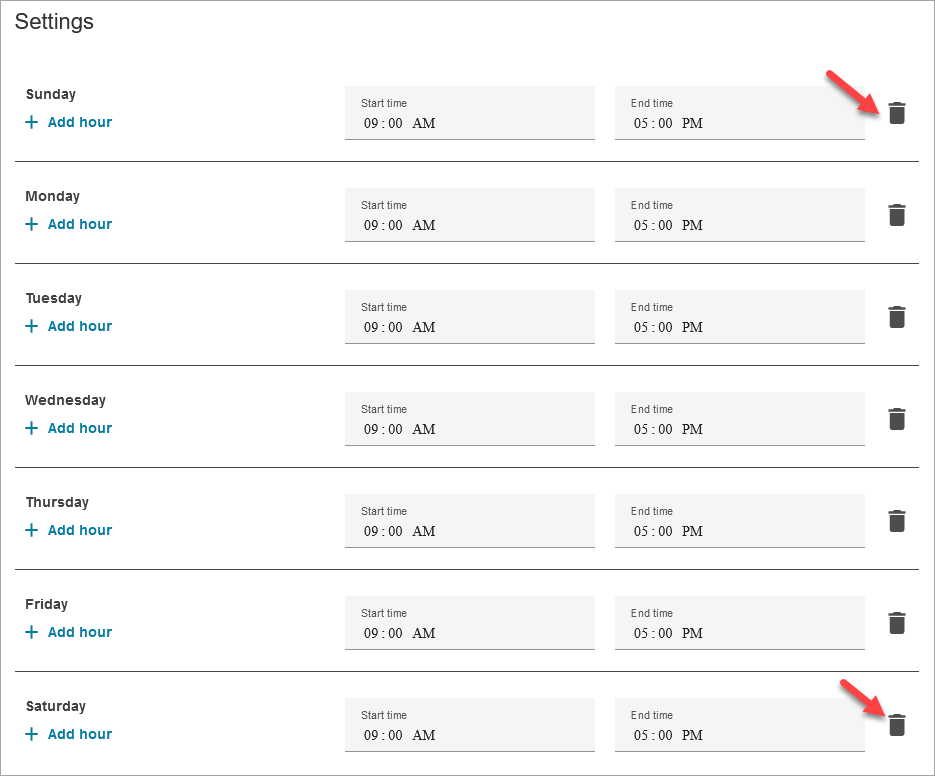Click Monday Start time field

[x=470, y=215]
